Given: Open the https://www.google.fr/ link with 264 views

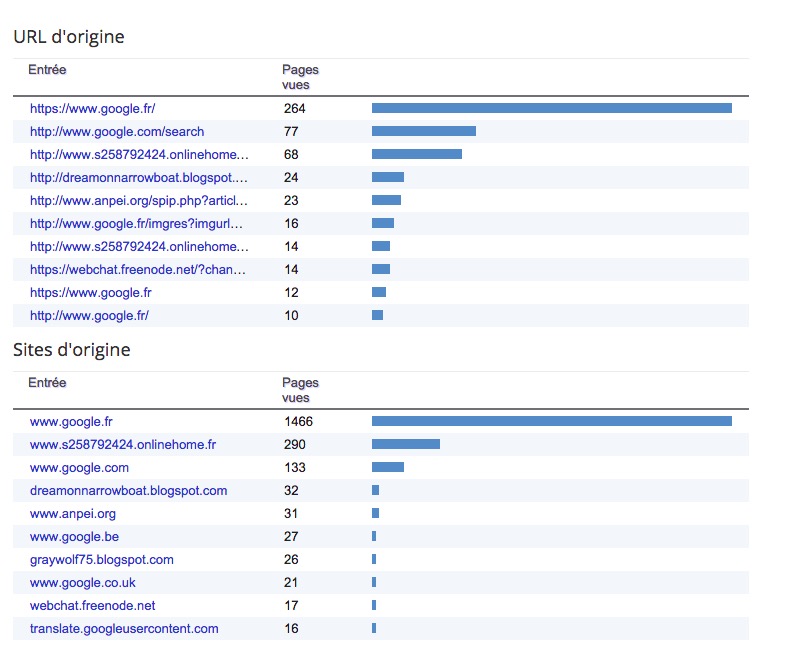Looking at the screenshot, I should [x=92, y=109].
